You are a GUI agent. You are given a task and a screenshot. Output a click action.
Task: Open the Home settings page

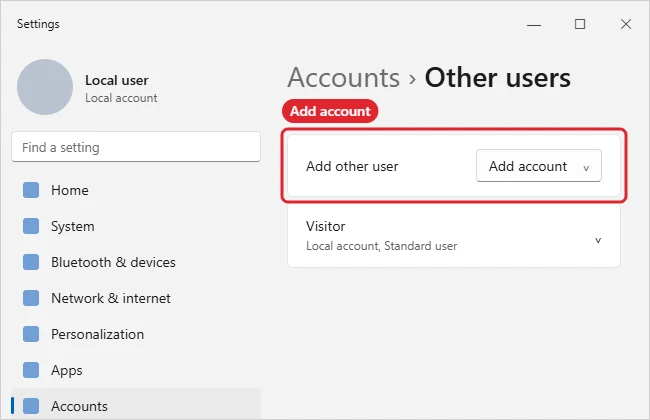coord(136,190)
